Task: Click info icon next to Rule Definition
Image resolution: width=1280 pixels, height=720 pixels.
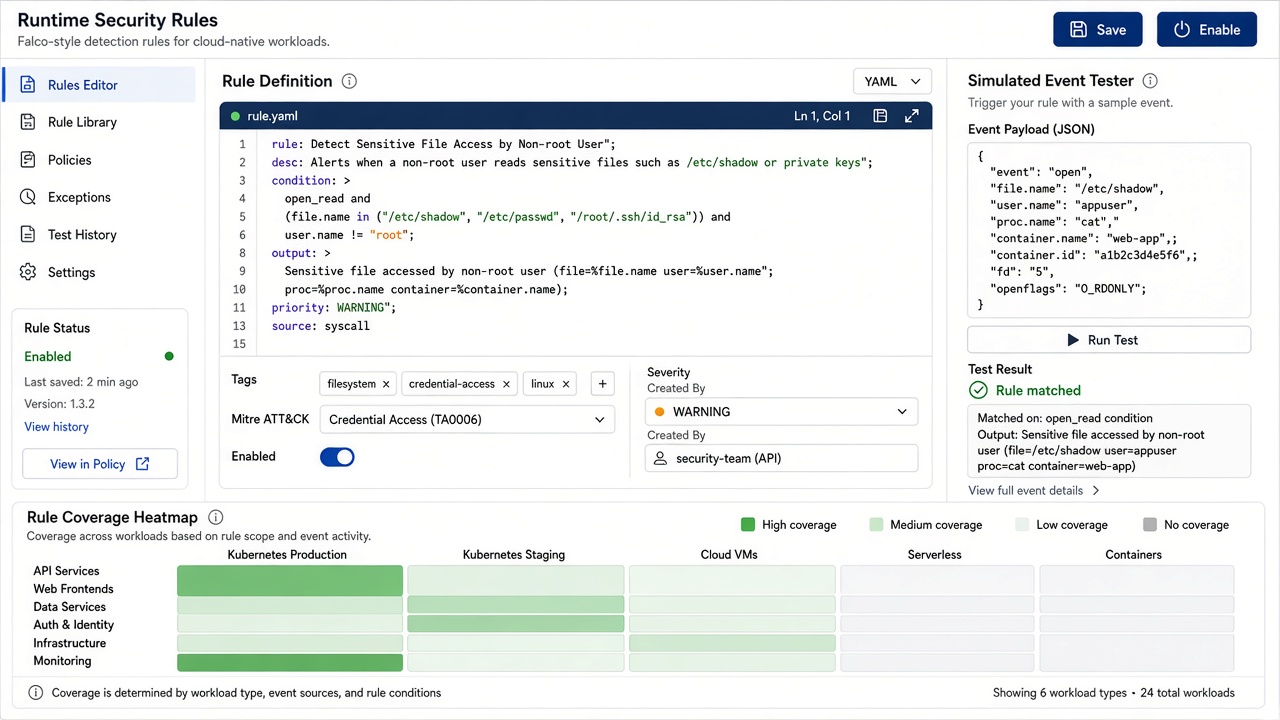Action: [x=349, y=82]
